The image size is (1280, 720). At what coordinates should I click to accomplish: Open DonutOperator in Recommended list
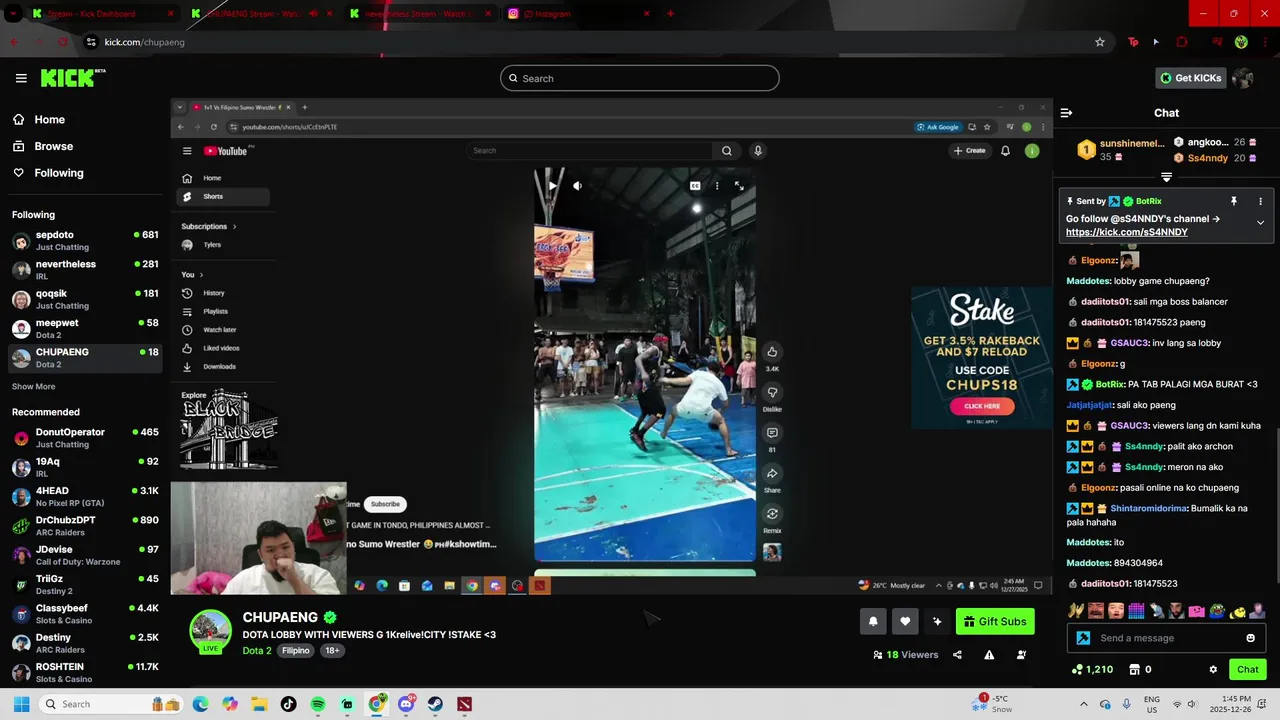click(x=85, y=438)
